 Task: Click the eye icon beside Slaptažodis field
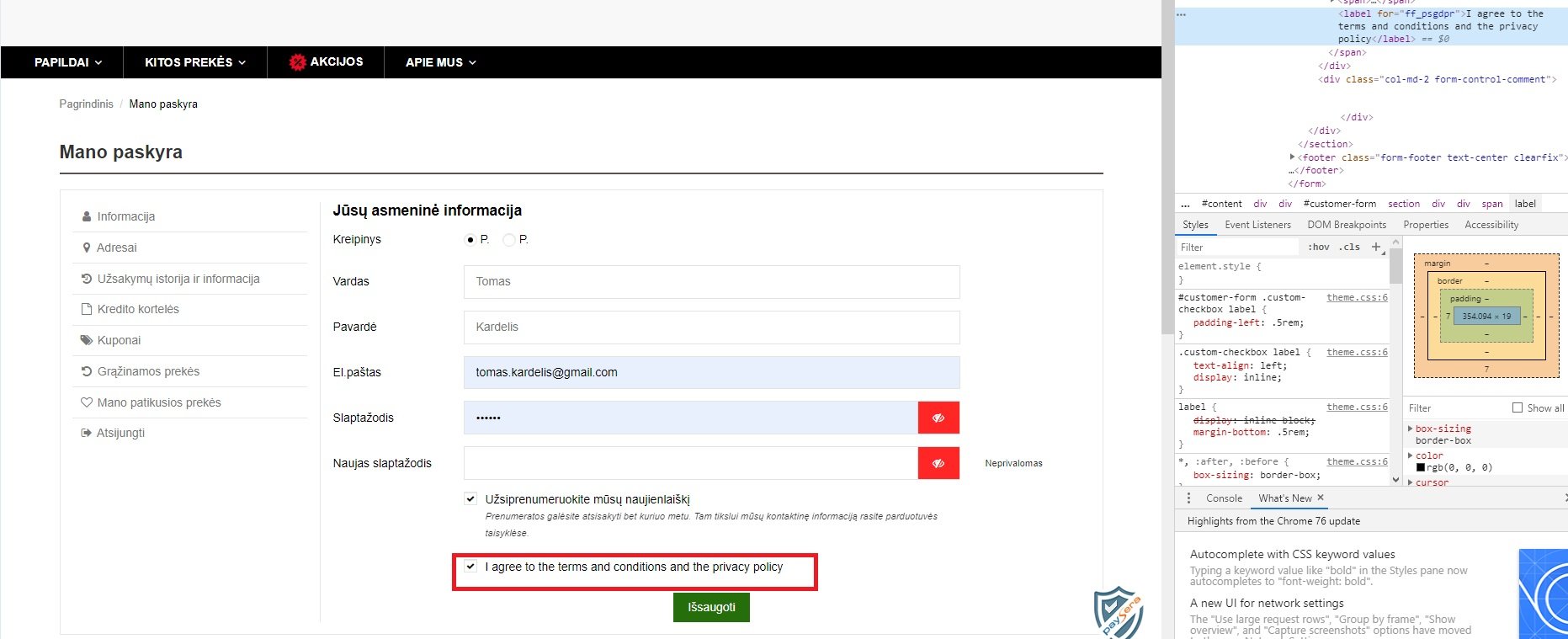938,418
